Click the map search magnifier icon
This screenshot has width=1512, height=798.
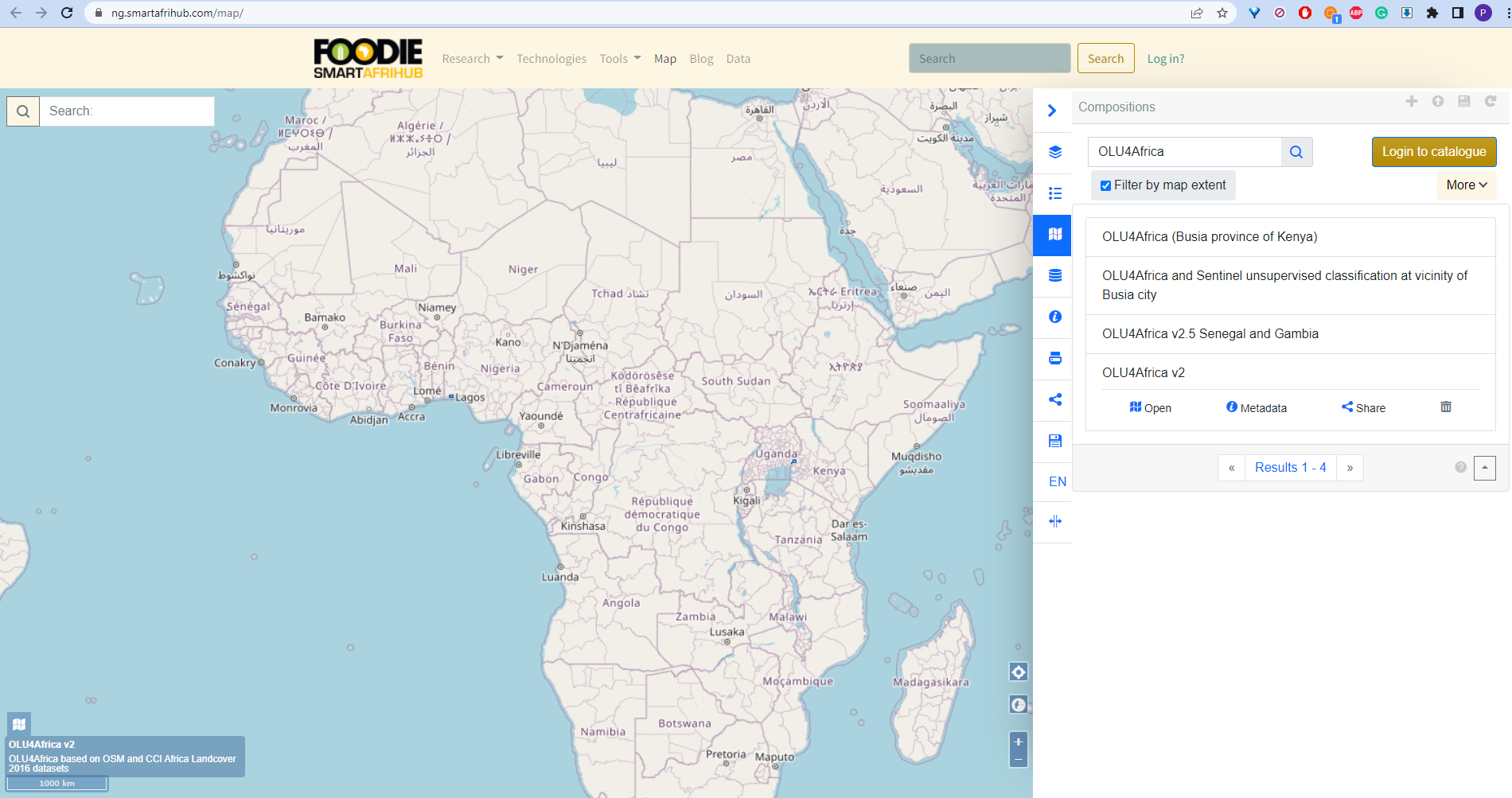(x=23, y=111)
